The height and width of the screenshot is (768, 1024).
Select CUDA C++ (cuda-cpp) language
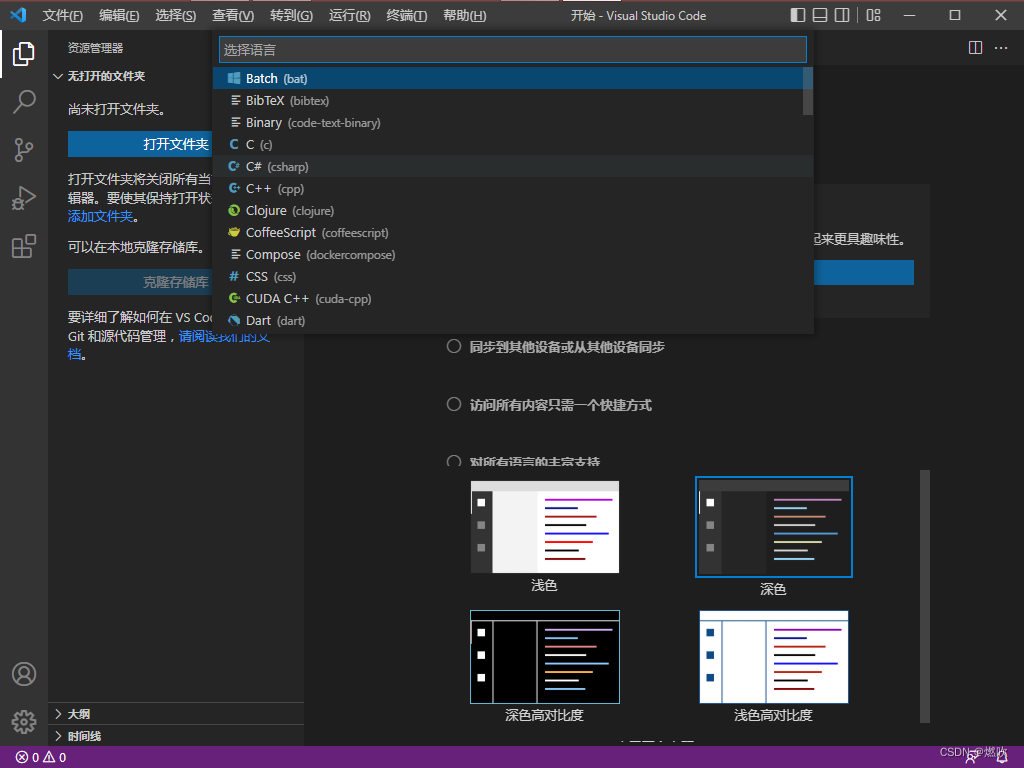[x=513, y=298]
